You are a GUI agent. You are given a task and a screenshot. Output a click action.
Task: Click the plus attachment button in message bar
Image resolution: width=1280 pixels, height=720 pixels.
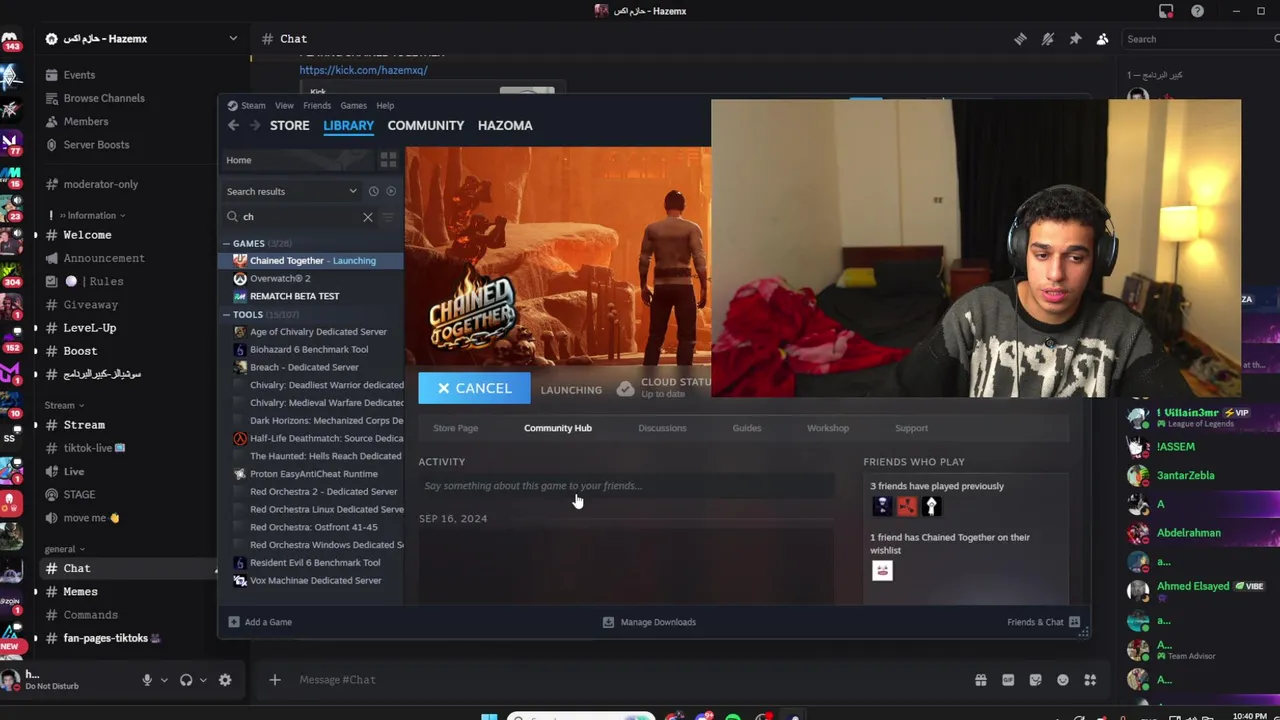(x=274, y=680)
